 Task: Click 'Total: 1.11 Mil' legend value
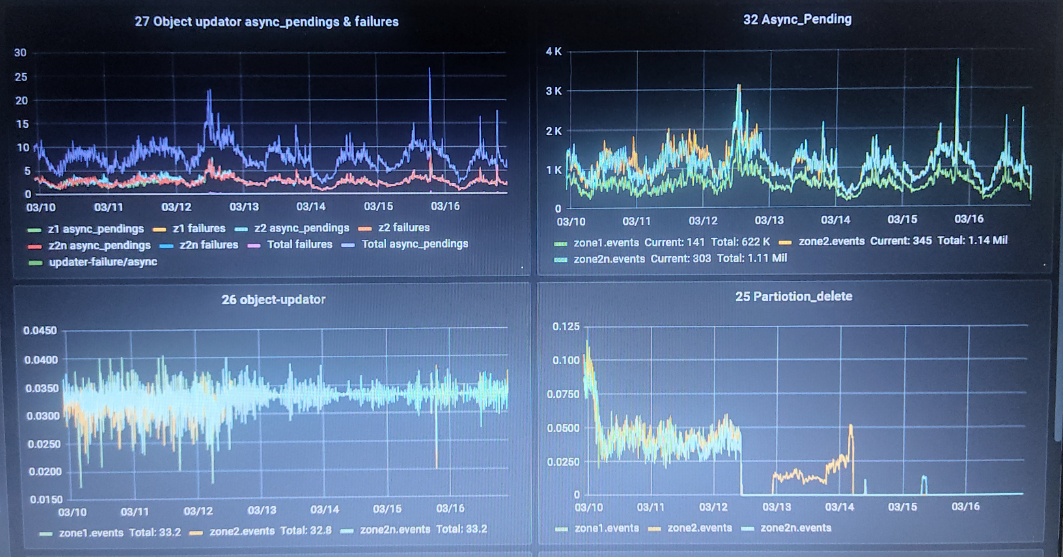coord(753,258)
